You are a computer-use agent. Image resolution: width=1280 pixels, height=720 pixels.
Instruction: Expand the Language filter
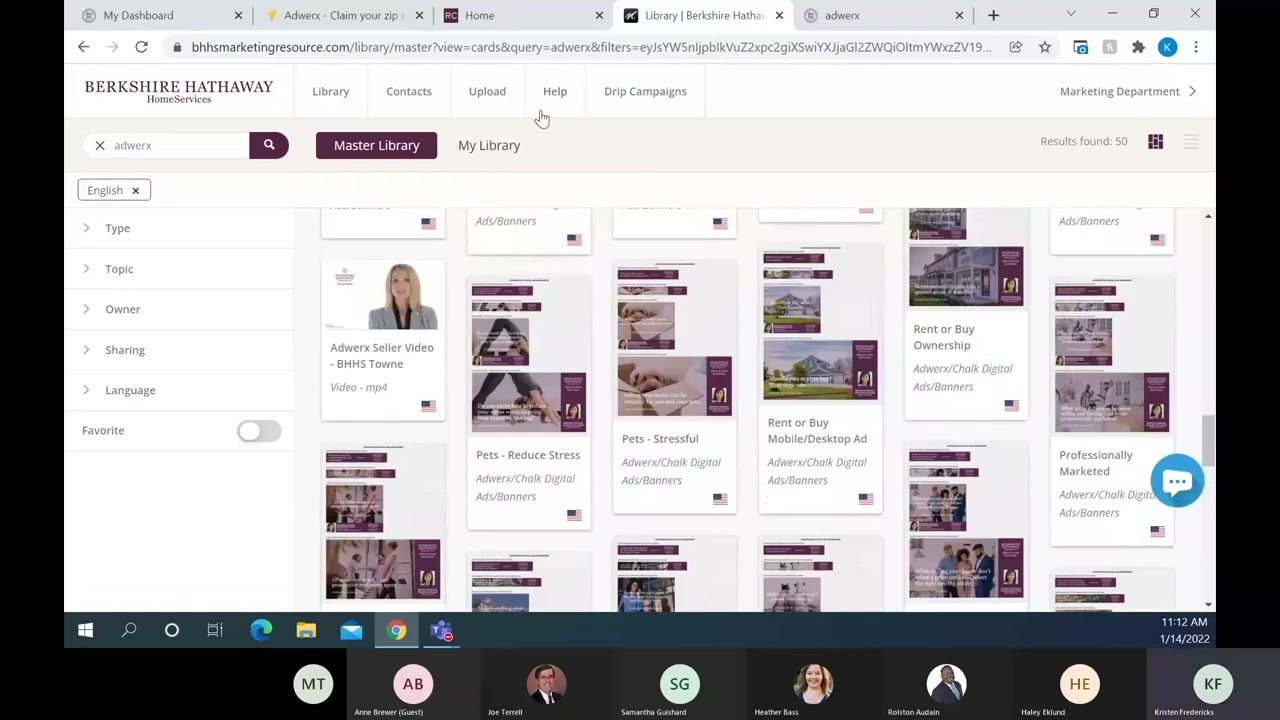click(x=130, y=390)
